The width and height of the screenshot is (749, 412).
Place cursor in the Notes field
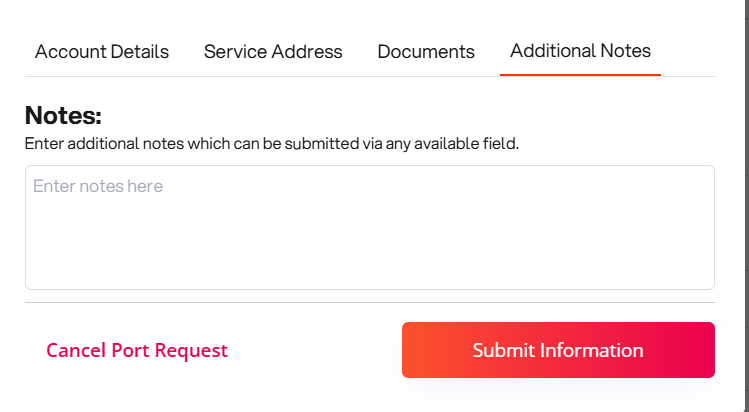tap(369, 228)
